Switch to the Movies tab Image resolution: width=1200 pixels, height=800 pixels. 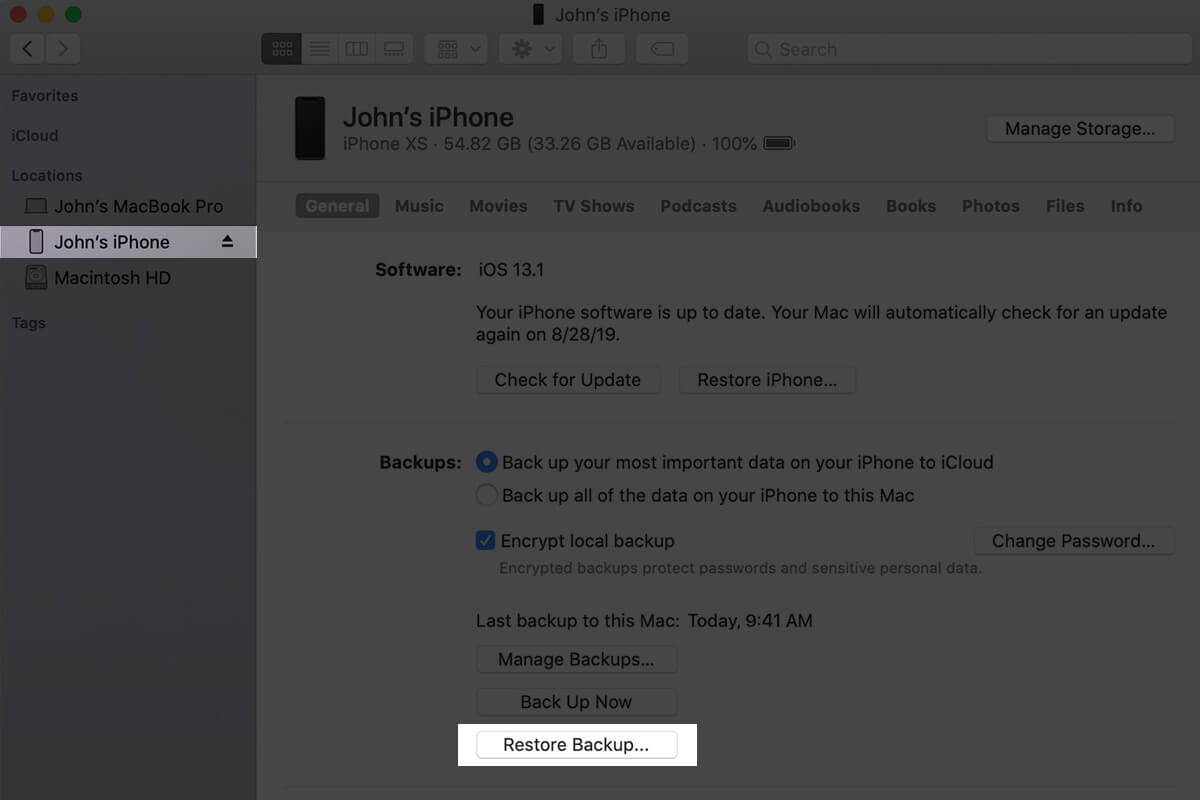pyautogui.click(x=498, y=206)
